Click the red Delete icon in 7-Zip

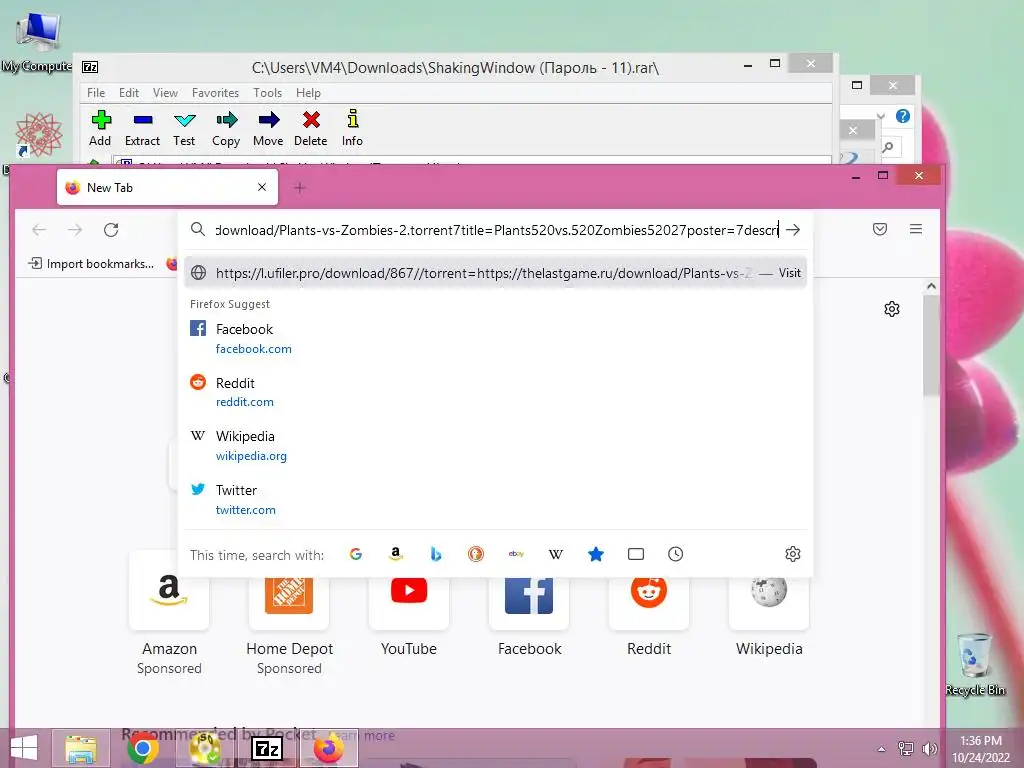[311, 128]
